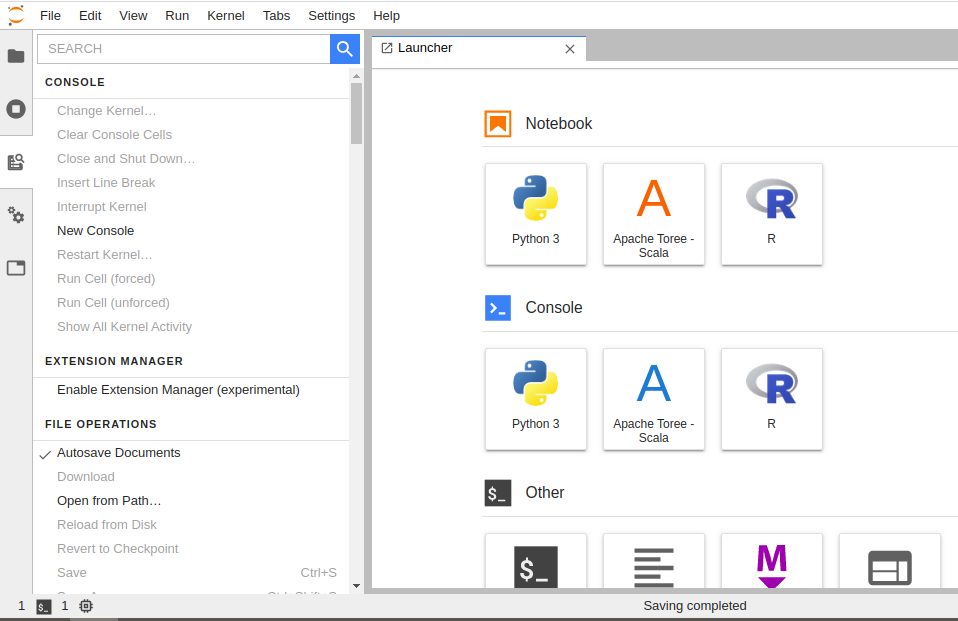Click the FILE OPERATIONS section header

pyautogui.click(x=101, y=424)
